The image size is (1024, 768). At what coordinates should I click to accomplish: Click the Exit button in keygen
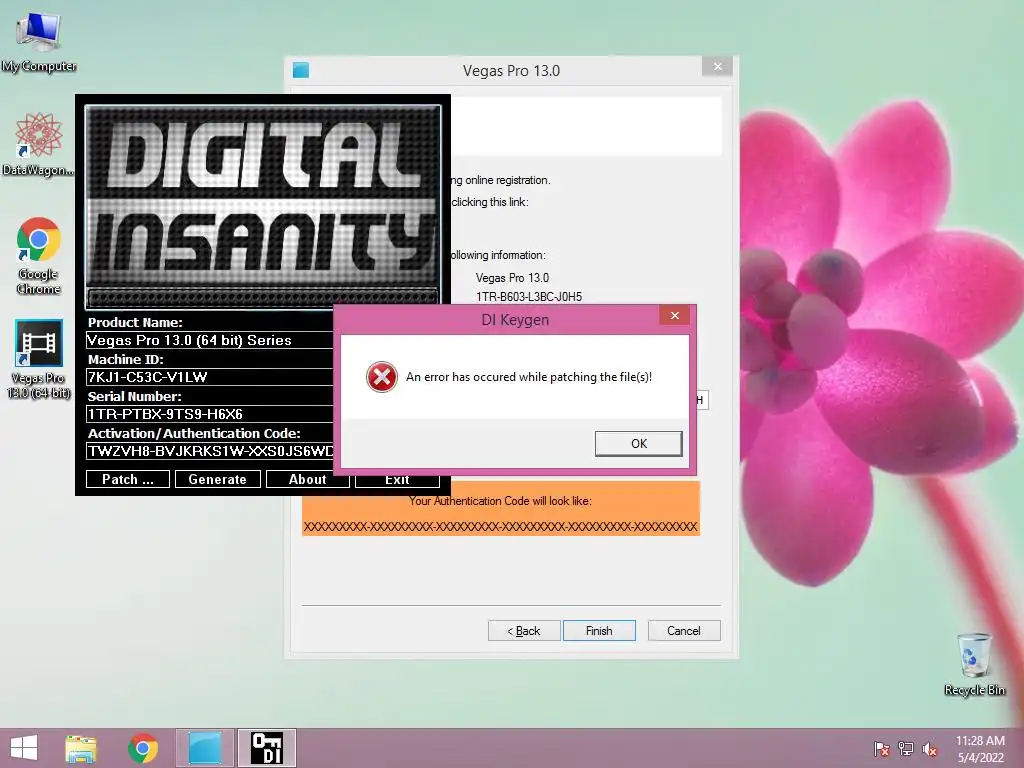click(x=397, y=480)
